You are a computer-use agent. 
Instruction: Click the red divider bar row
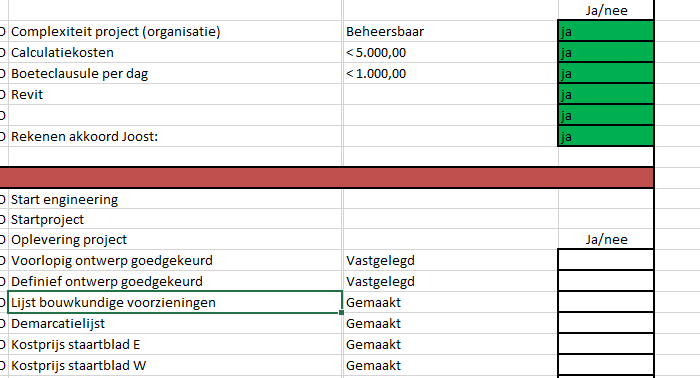point(327,178)
